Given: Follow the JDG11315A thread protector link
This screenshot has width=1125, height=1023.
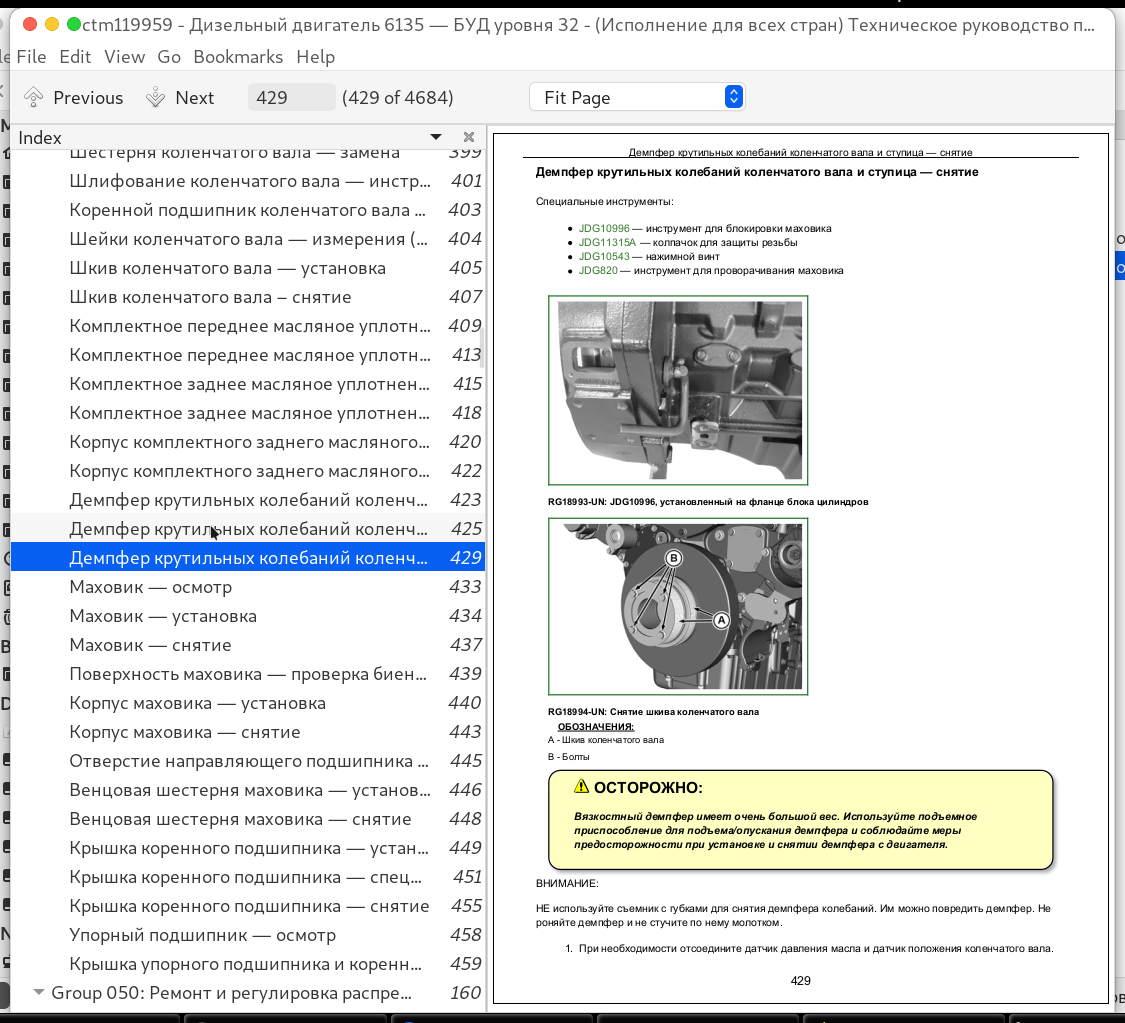Looking at the screenshot, I should [607, 242].
